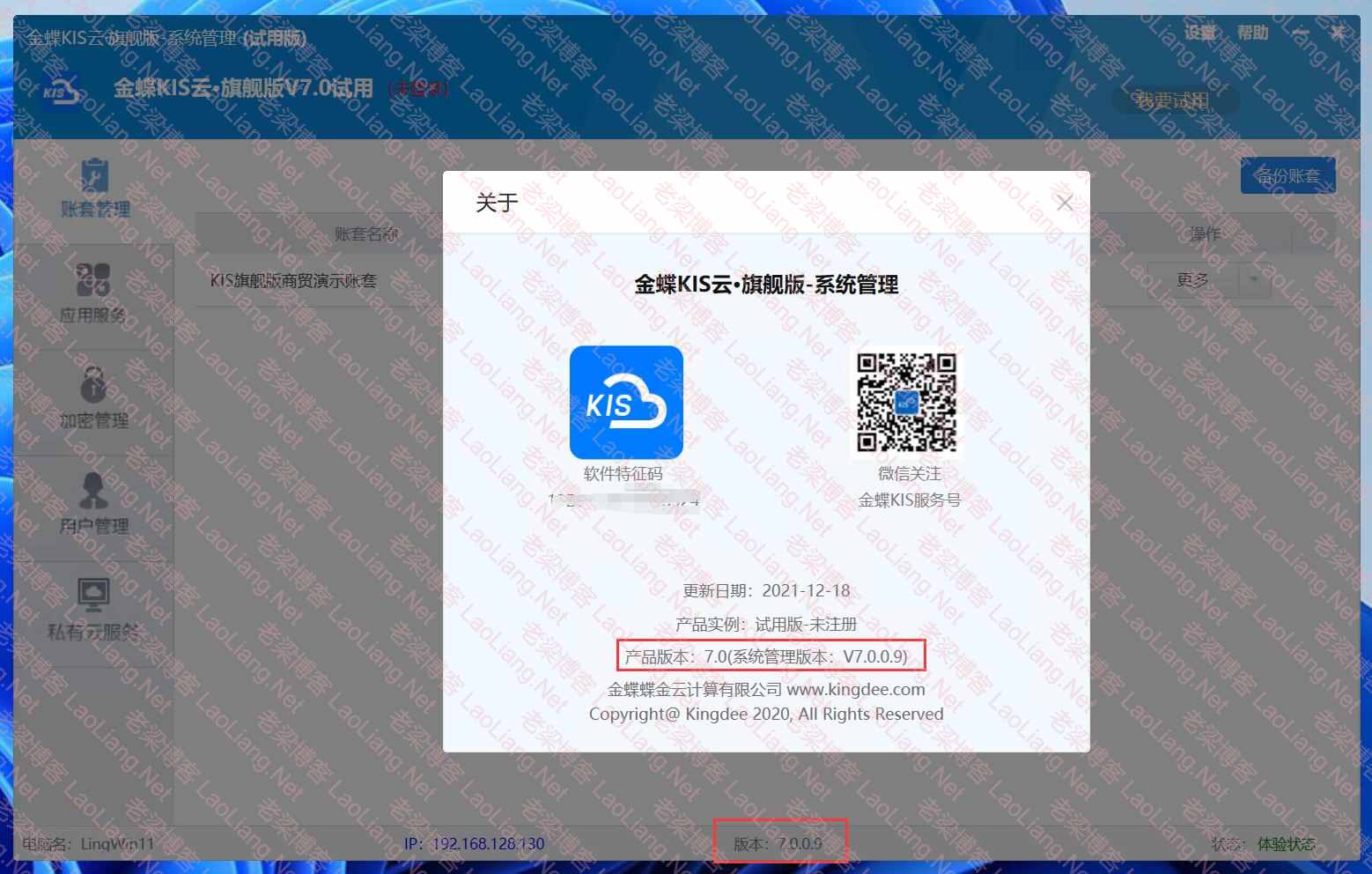Click the WeChat QR code image
Viewport: 1372px width, 874px height.
[x=906, y=403]
